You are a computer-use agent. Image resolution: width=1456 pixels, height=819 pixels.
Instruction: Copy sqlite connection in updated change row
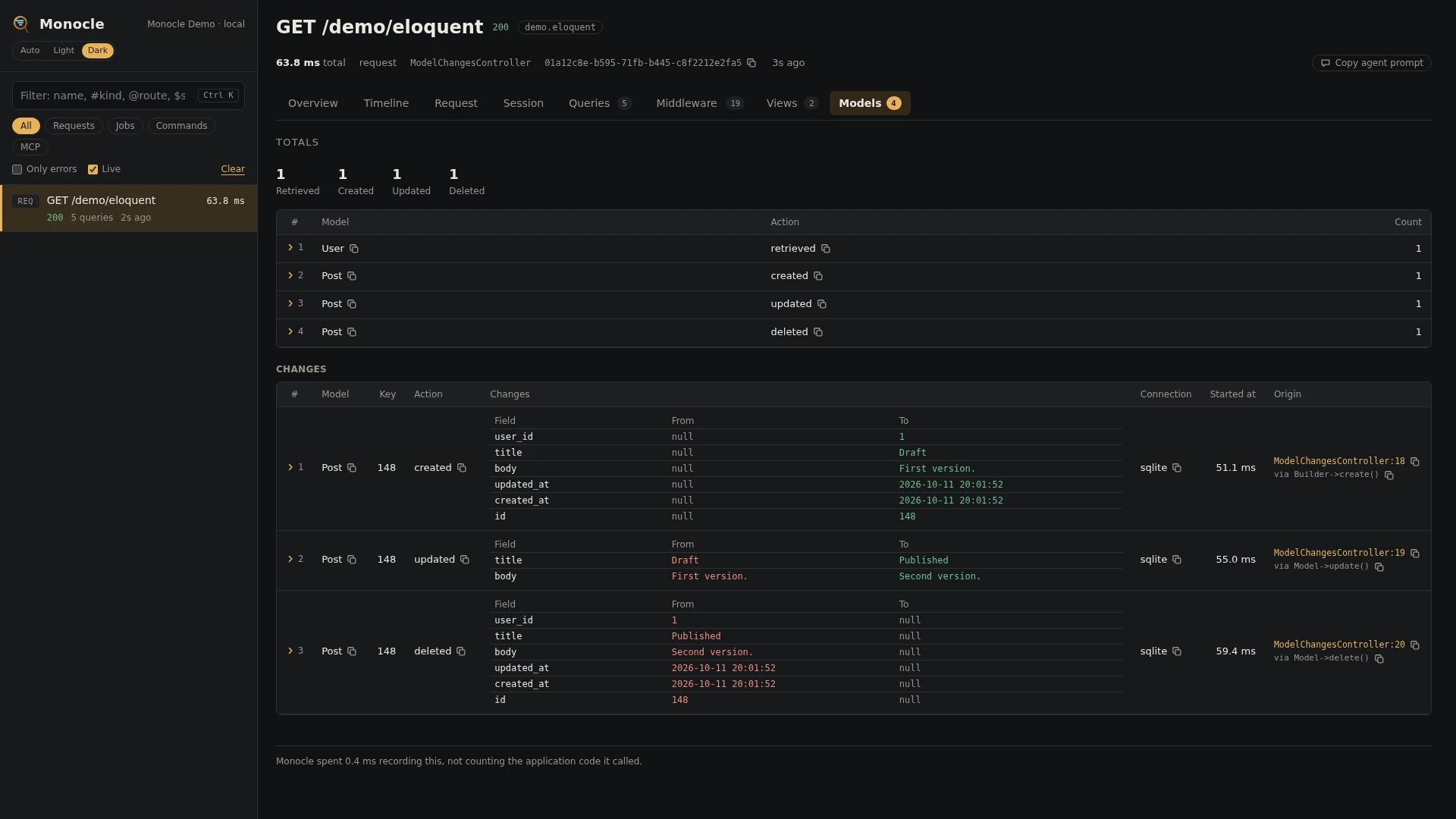pos(1177,560)
